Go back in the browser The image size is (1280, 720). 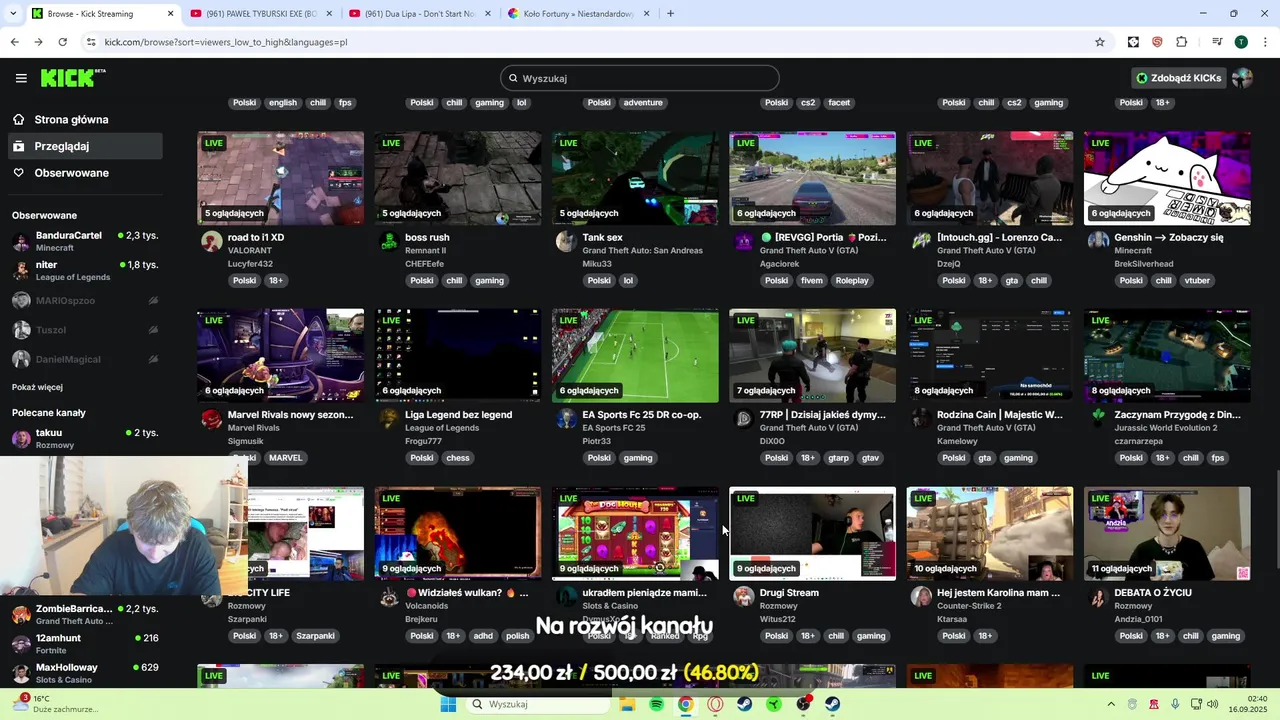point(14,42)
